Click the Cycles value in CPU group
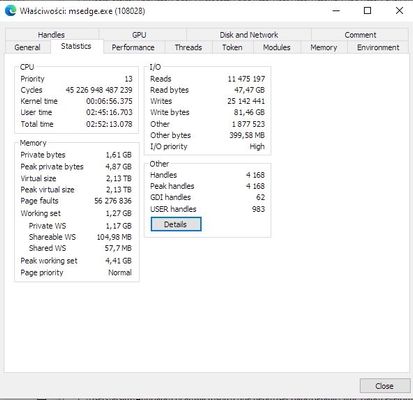The height and width of the screenshot is (400, 413). pos(99,90)
